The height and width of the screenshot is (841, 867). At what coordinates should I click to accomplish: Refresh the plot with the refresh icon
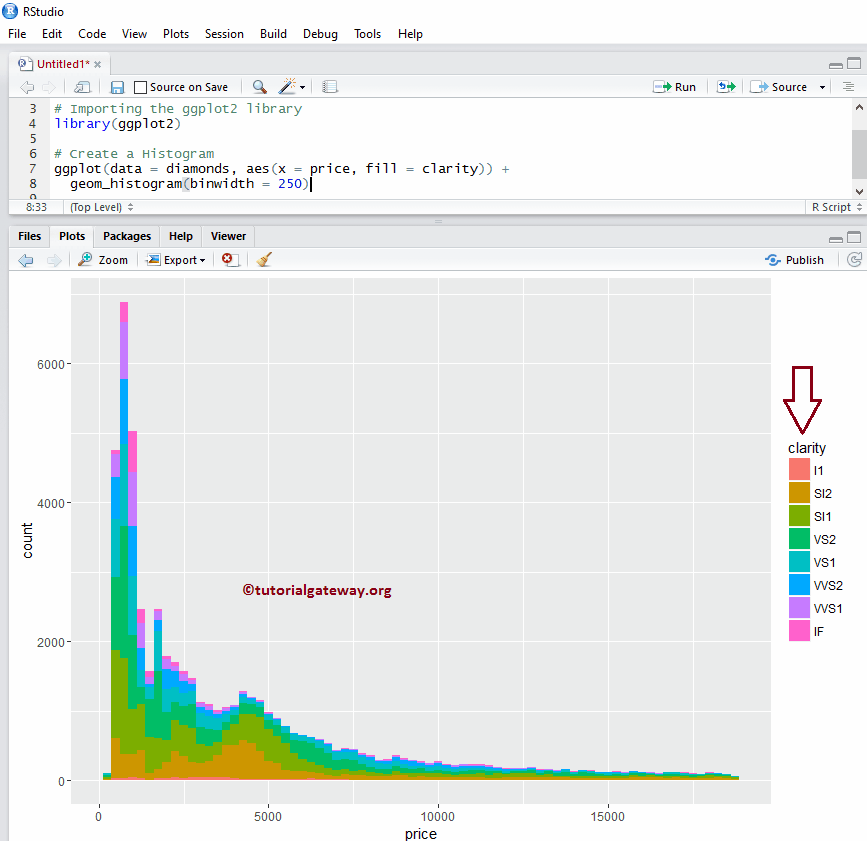coord(855,259)
